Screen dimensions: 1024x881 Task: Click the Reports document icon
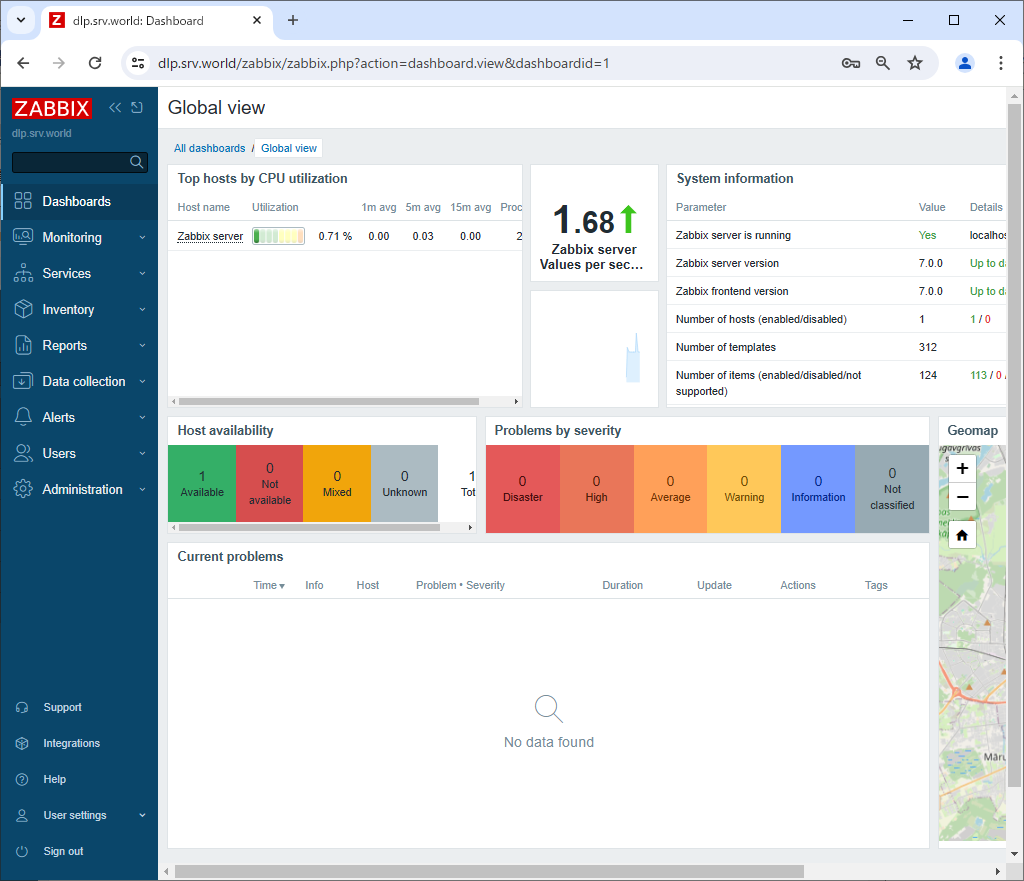(x=23, y=345)
